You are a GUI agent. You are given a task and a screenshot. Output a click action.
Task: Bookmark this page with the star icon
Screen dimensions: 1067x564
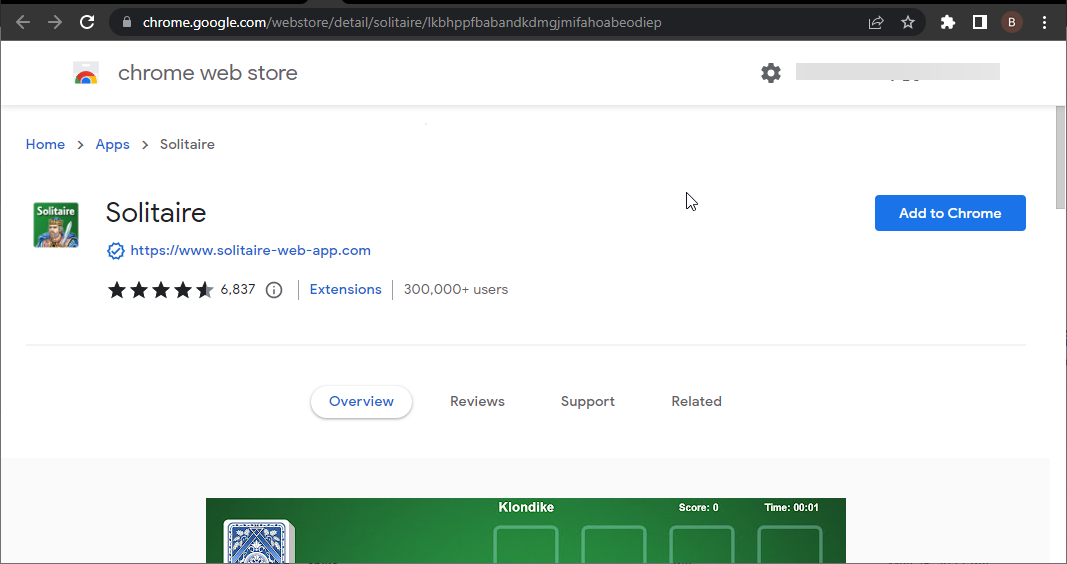point(908,22)
